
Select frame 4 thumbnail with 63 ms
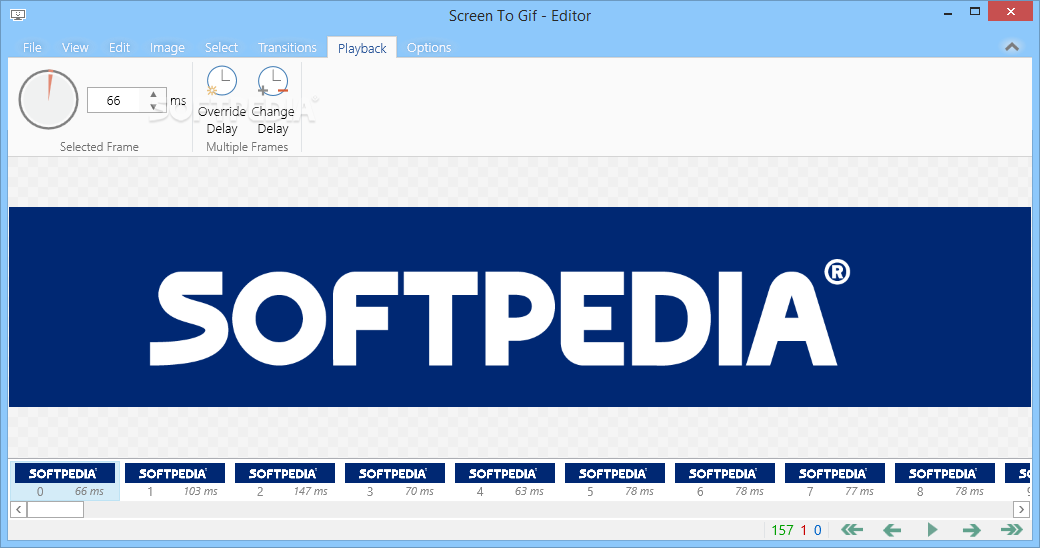click(x=505, y=481)
